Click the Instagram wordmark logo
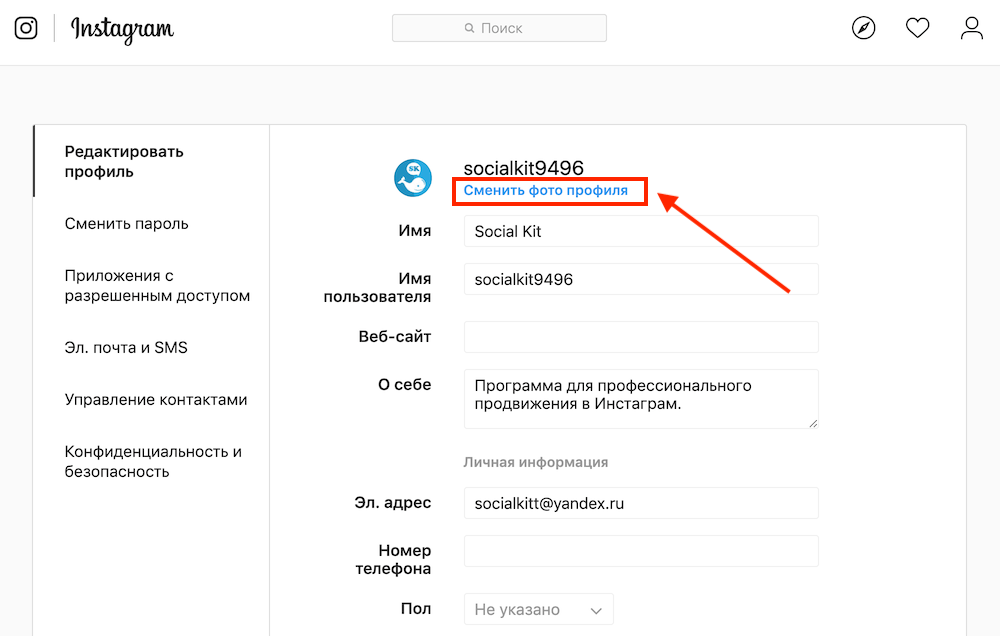 click(x=122, y=29)
